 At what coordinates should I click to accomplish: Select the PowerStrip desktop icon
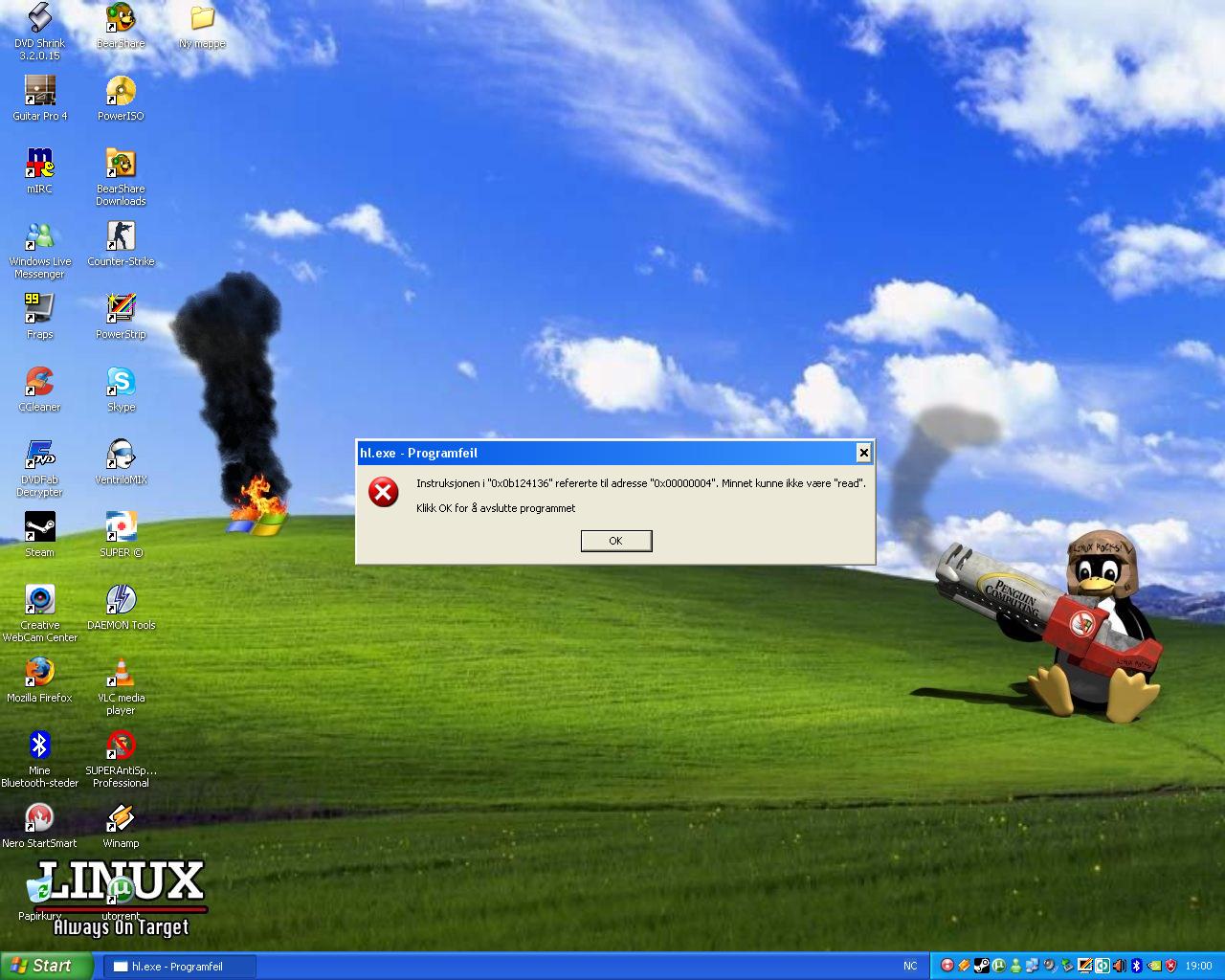pos(121,316)
